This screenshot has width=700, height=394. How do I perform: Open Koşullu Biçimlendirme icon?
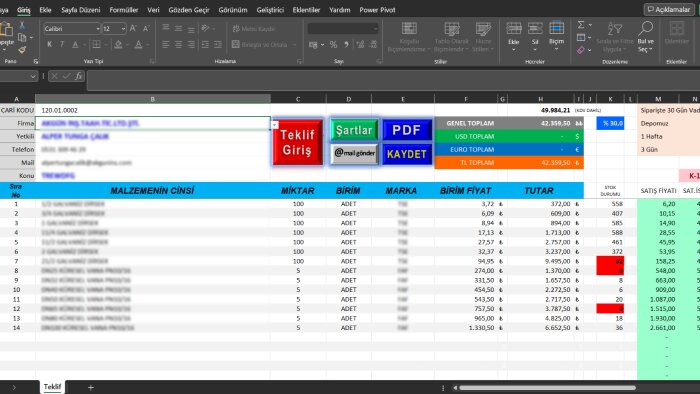(409, 29)
